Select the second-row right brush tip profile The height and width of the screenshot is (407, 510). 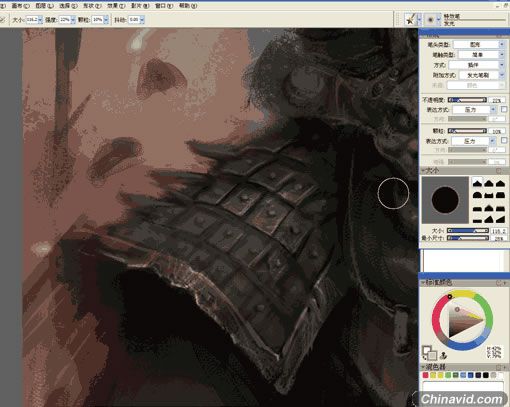pos(500,195)
